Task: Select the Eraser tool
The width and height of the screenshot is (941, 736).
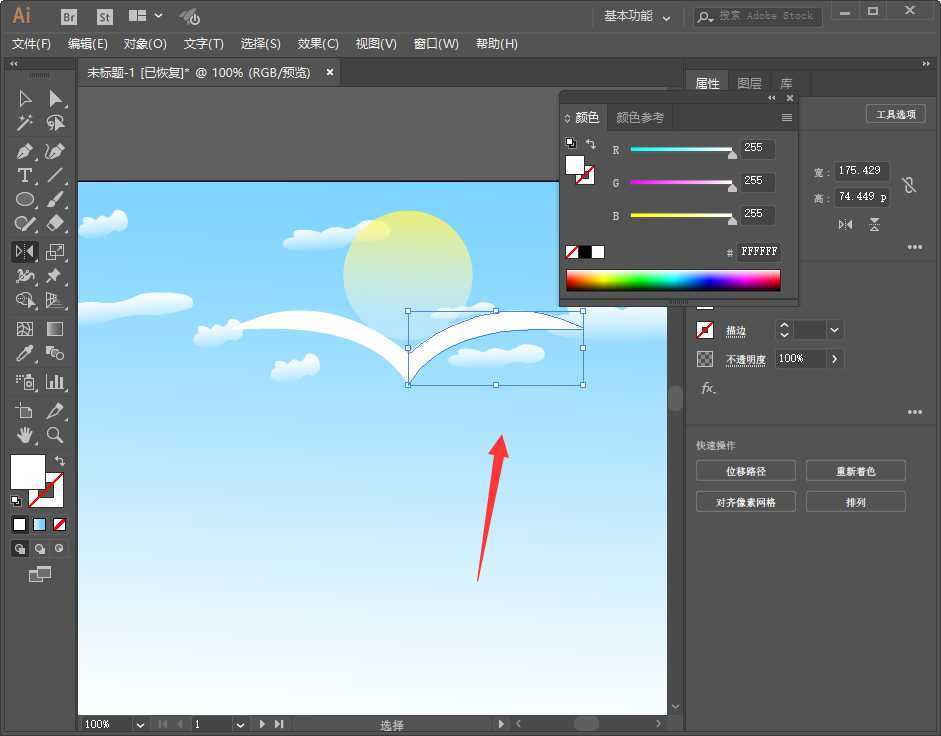Action: [55, 222]
